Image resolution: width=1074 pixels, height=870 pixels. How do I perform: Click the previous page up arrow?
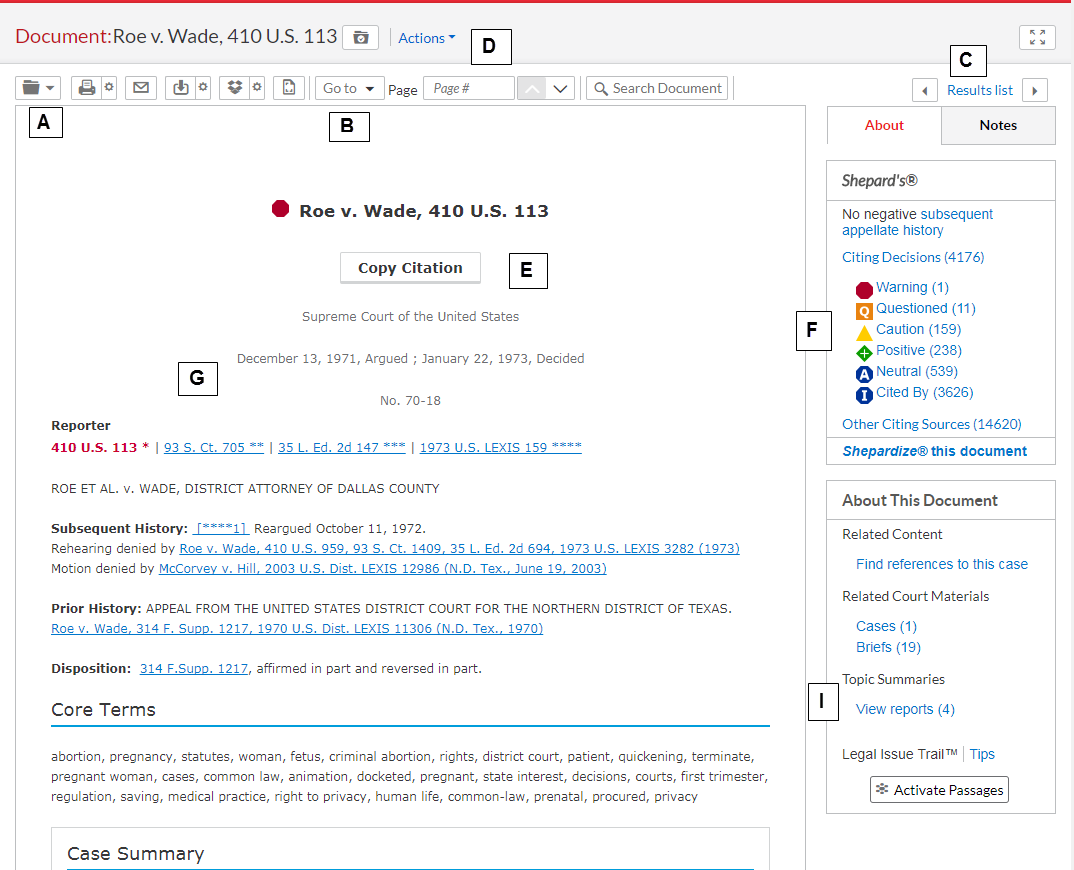point(532,88)
